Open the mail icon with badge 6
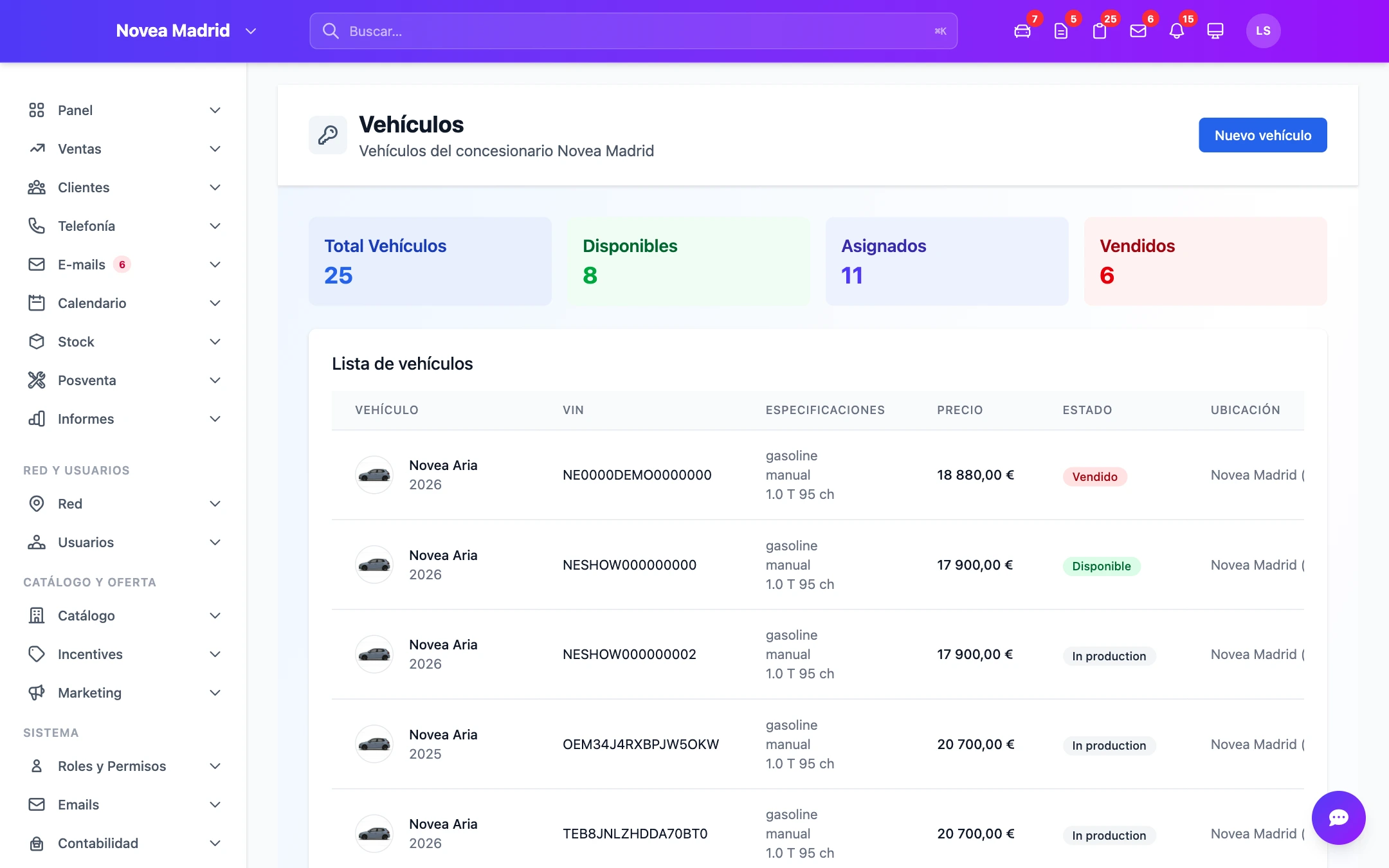This screenshot has width=1389, height=868. (1138, 31)
